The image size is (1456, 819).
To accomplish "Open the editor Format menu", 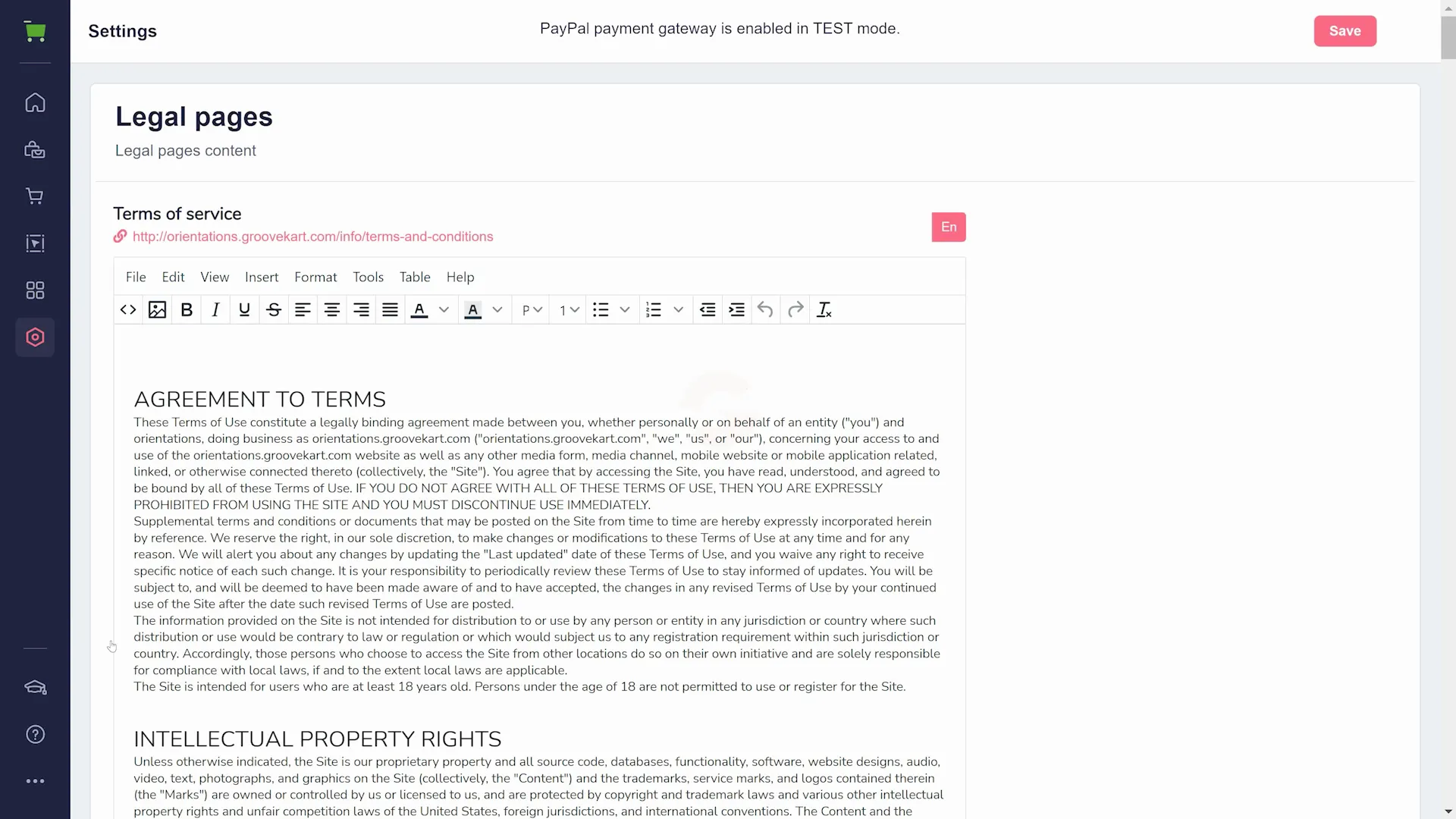I will (x=315, y=277).
